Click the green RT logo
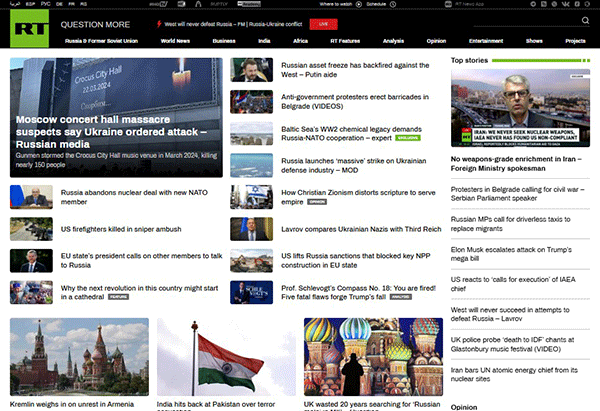Screen dimensions: 600x411 pos(29,29)
